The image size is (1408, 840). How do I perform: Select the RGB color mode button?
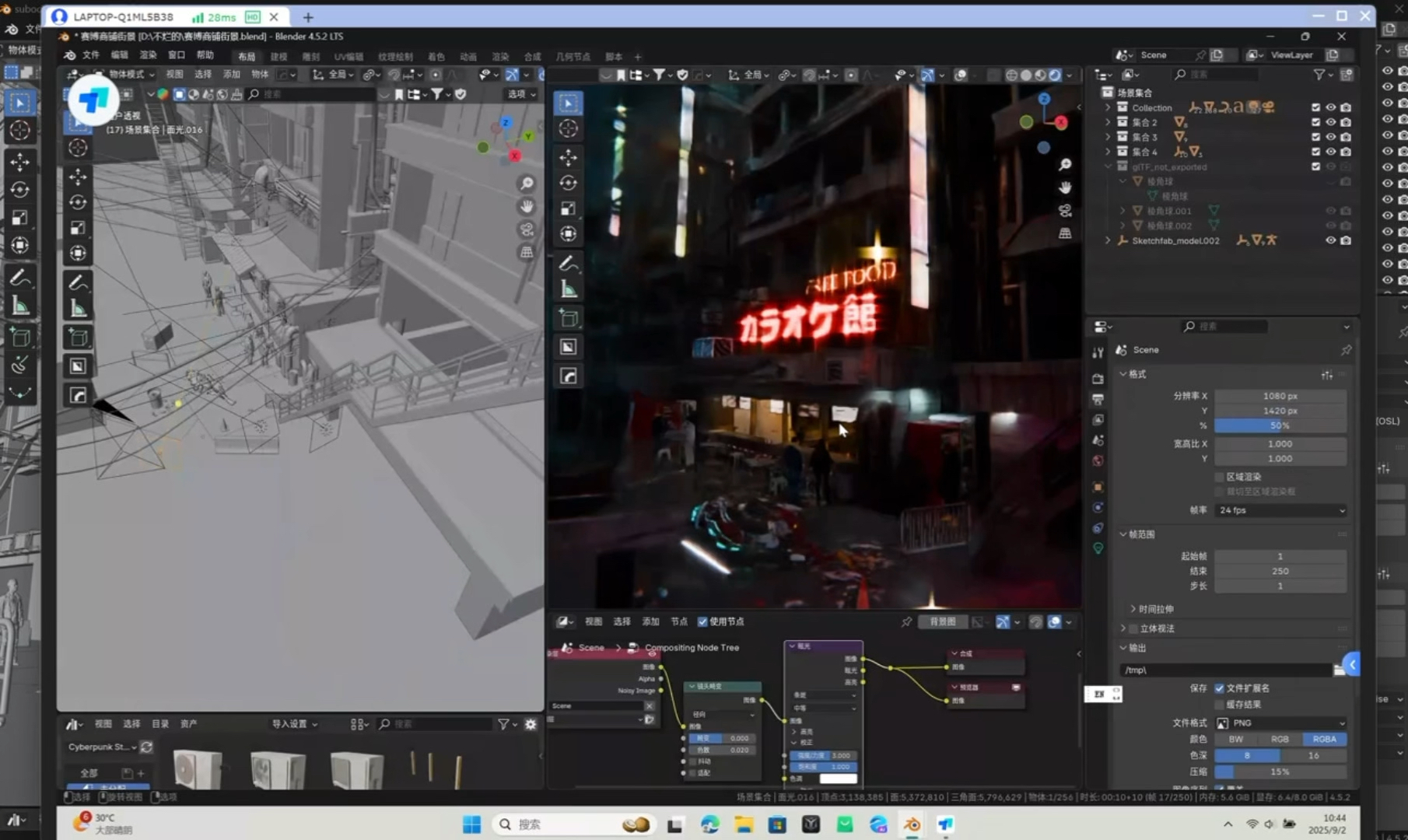click(1280, 740)
